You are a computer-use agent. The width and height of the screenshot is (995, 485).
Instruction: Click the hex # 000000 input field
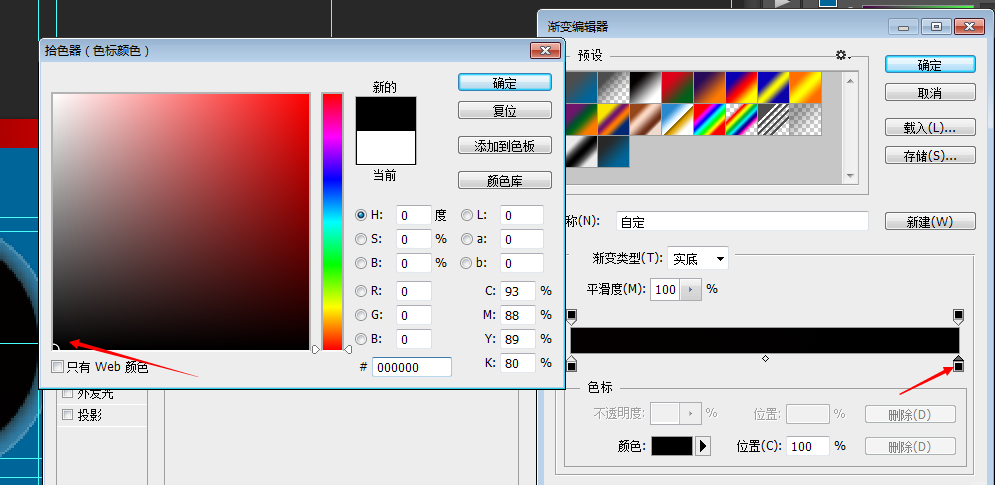[x=412, y=367]
